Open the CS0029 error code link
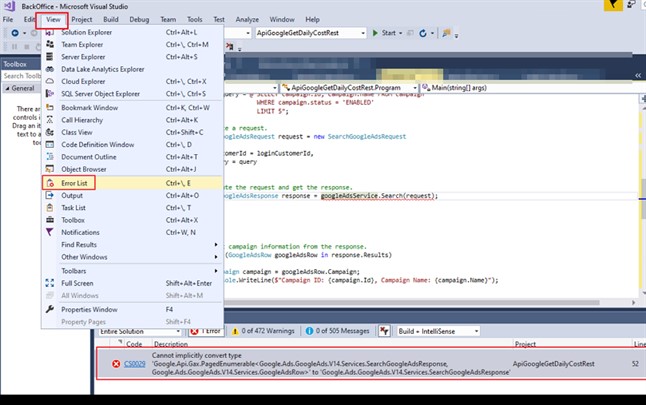Screen dimensions: 646x405 pos(135,364)
